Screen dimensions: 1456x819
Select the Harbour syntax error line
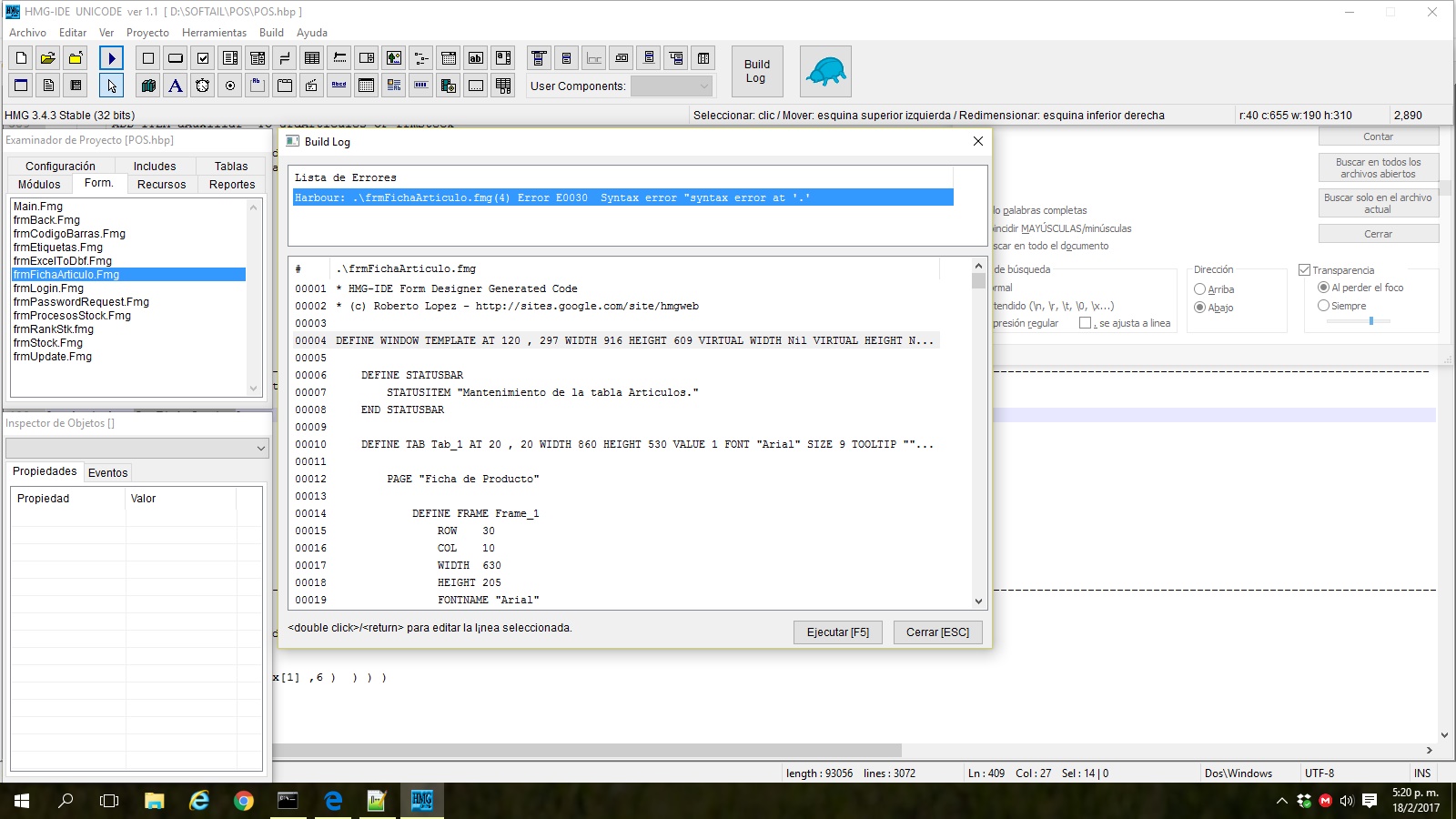click(x=622, y=197)
